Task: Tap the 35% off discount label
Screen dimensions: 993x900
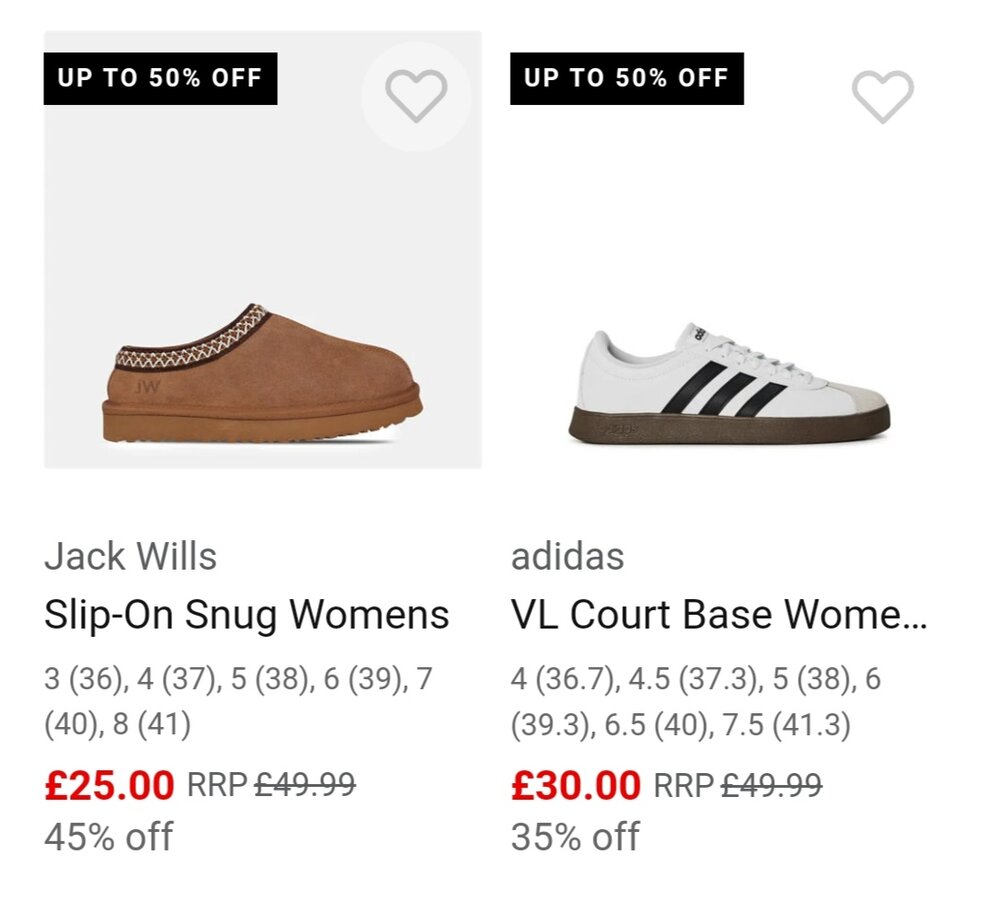Action: (x=575, y=836)
